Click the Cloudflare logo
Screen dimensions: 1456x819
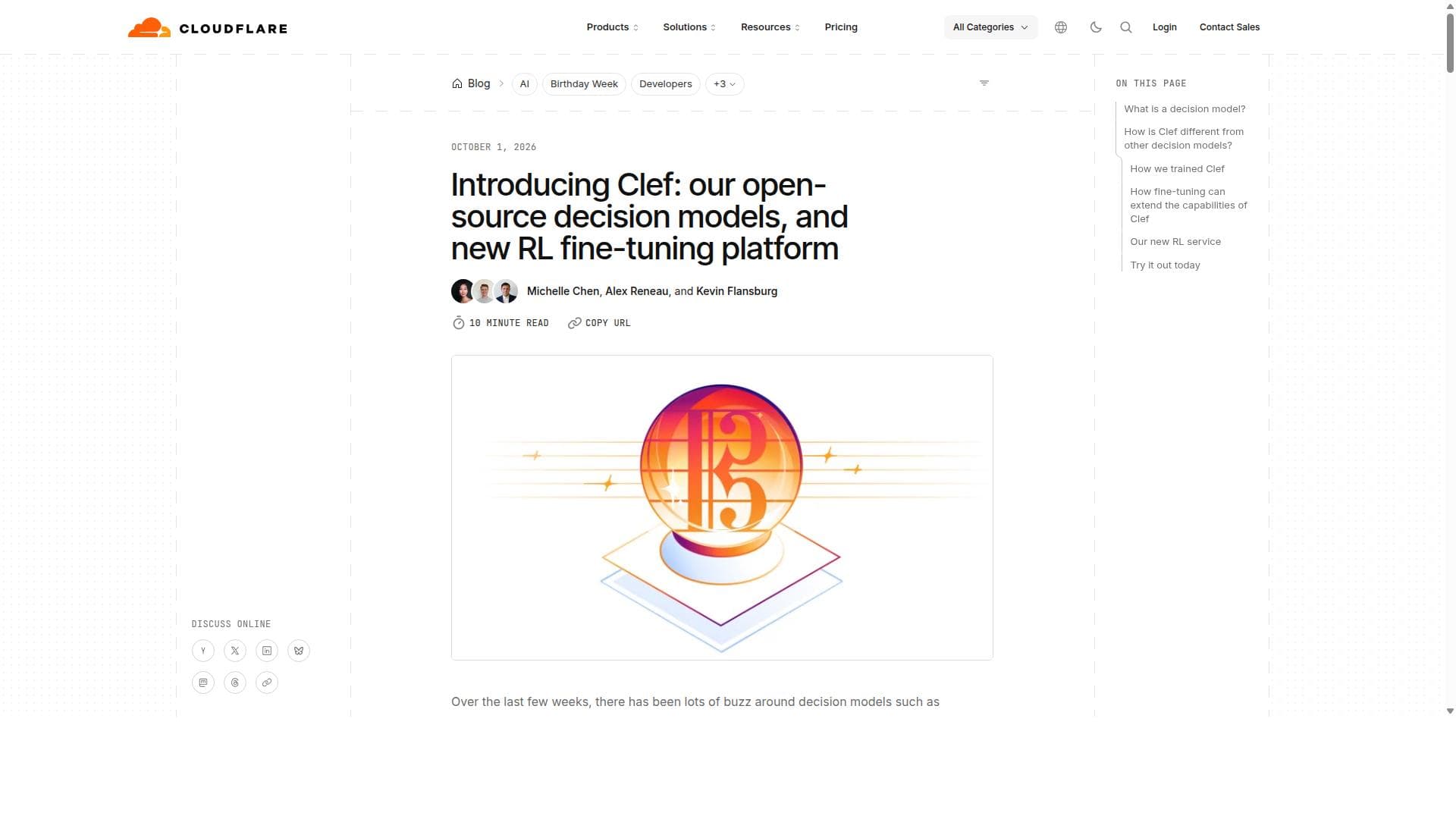pyautogui.click(x=208, y=28)
